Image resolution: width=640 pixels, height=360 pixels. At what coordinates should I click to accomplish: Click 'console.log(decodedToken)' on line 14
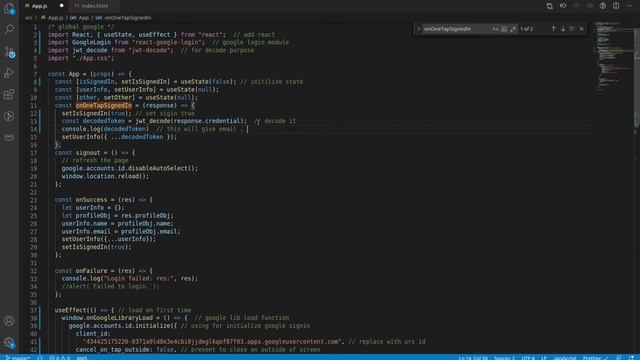(x=105, y=129)
